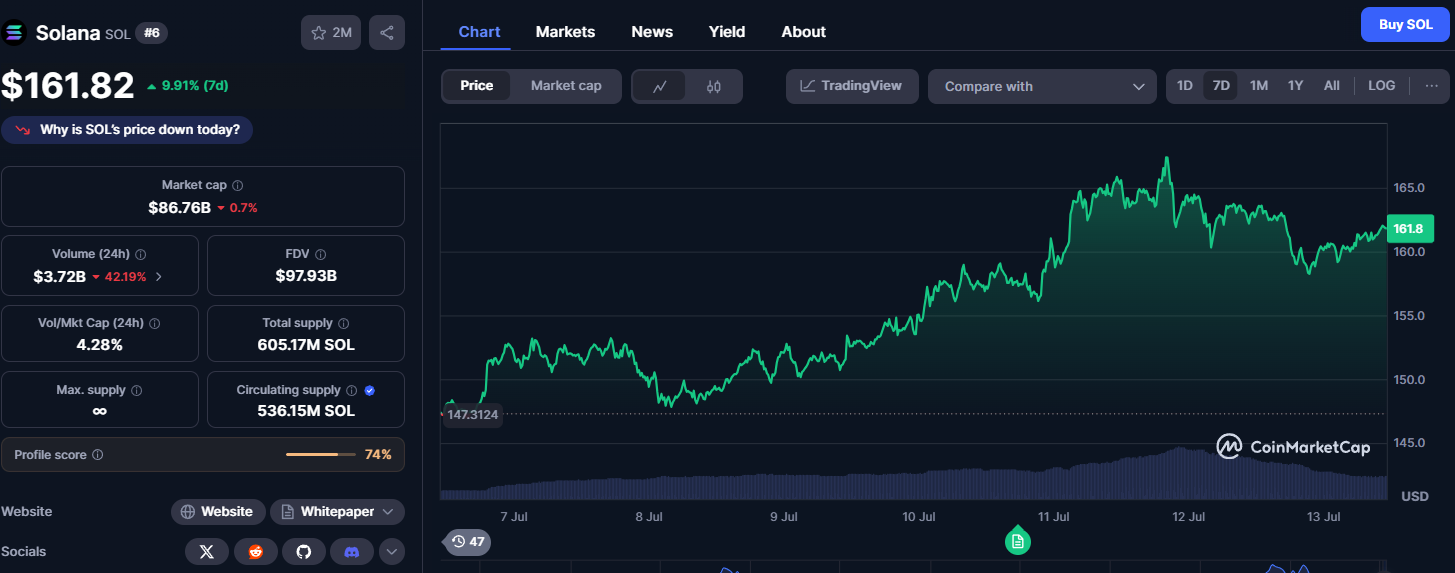
Task: Toggle LOG scale on chart
Action: click(1381, 86)
